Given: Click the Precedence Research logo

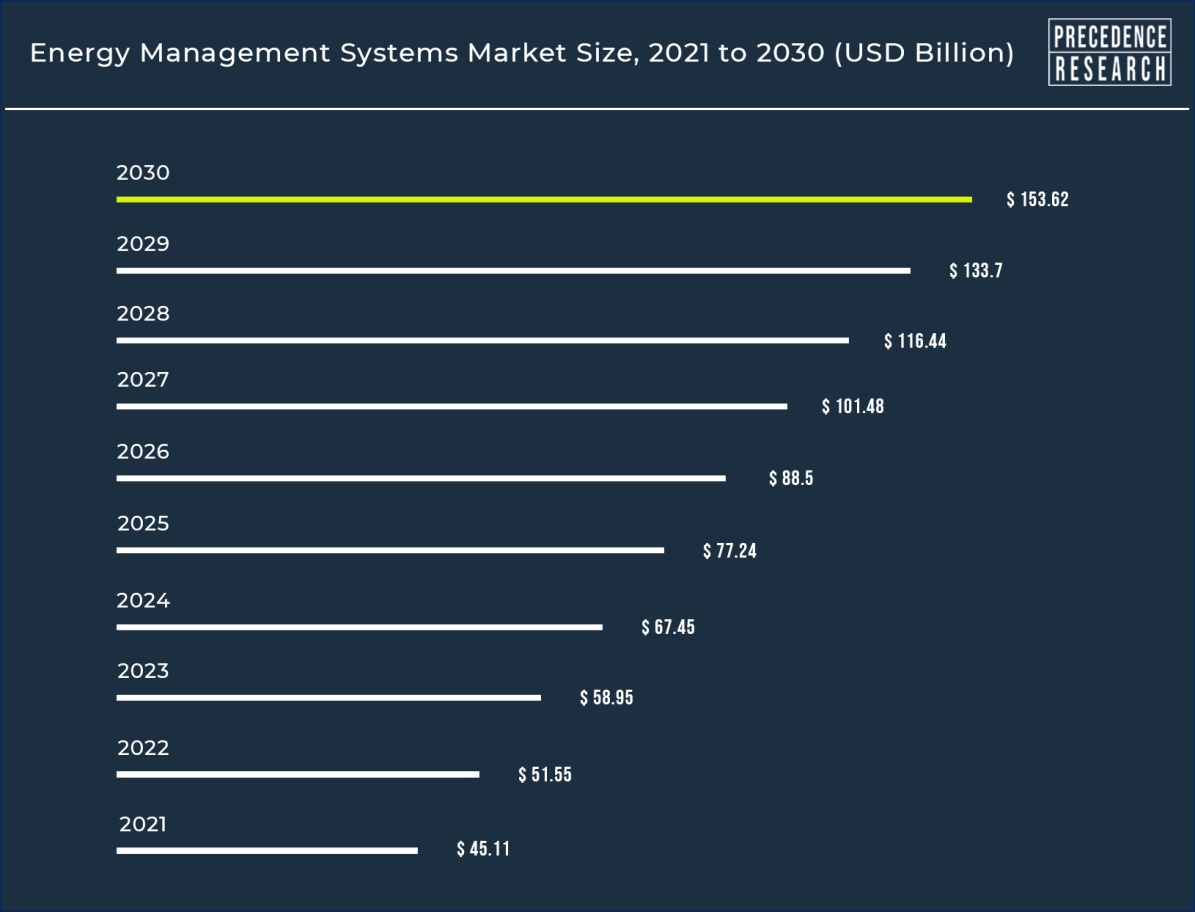Looking at the screenshot, I should point(1109,52).
